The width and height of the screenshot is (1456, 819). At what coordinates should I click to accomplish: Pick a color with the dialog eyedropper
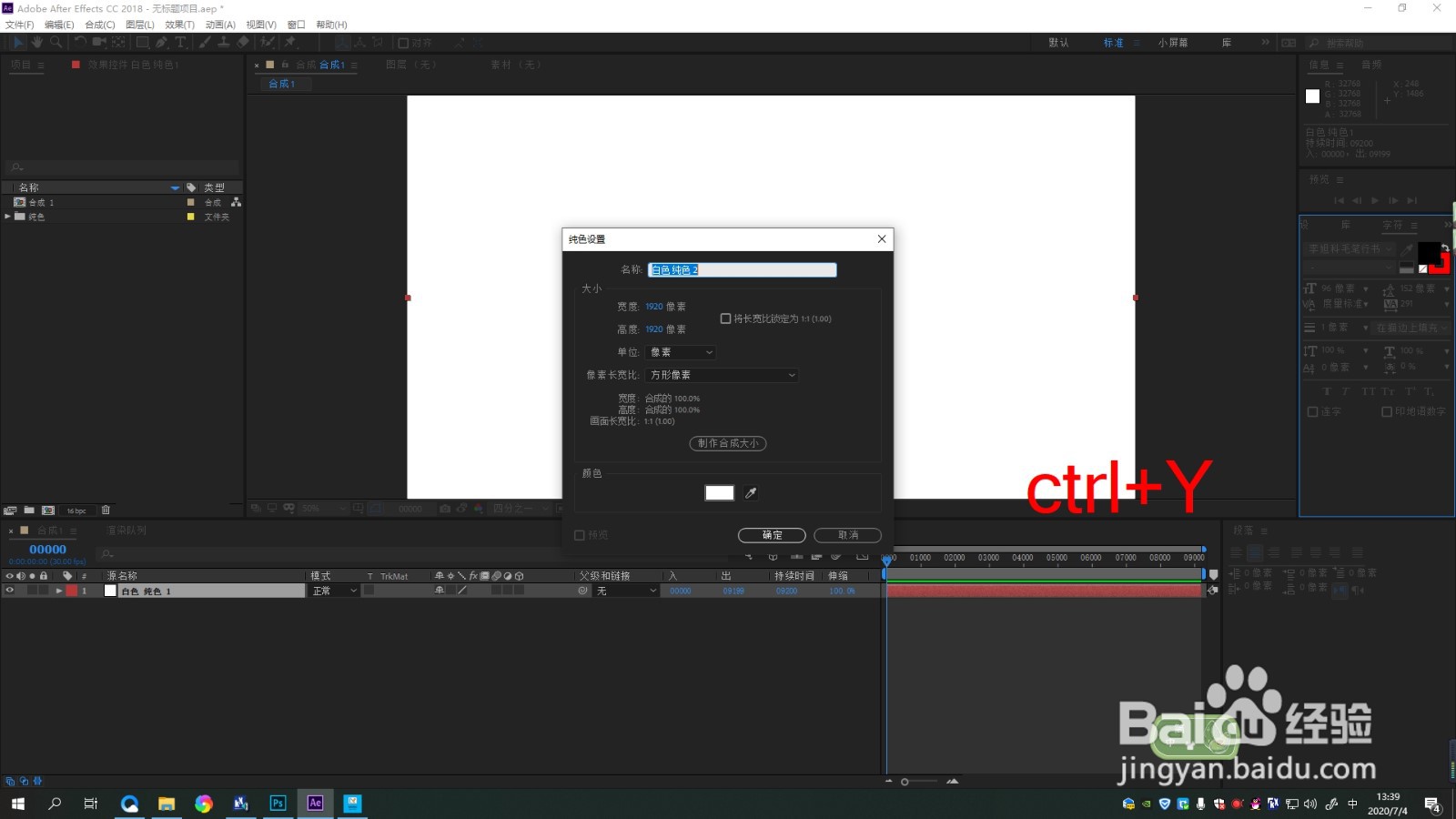(751, 493)
